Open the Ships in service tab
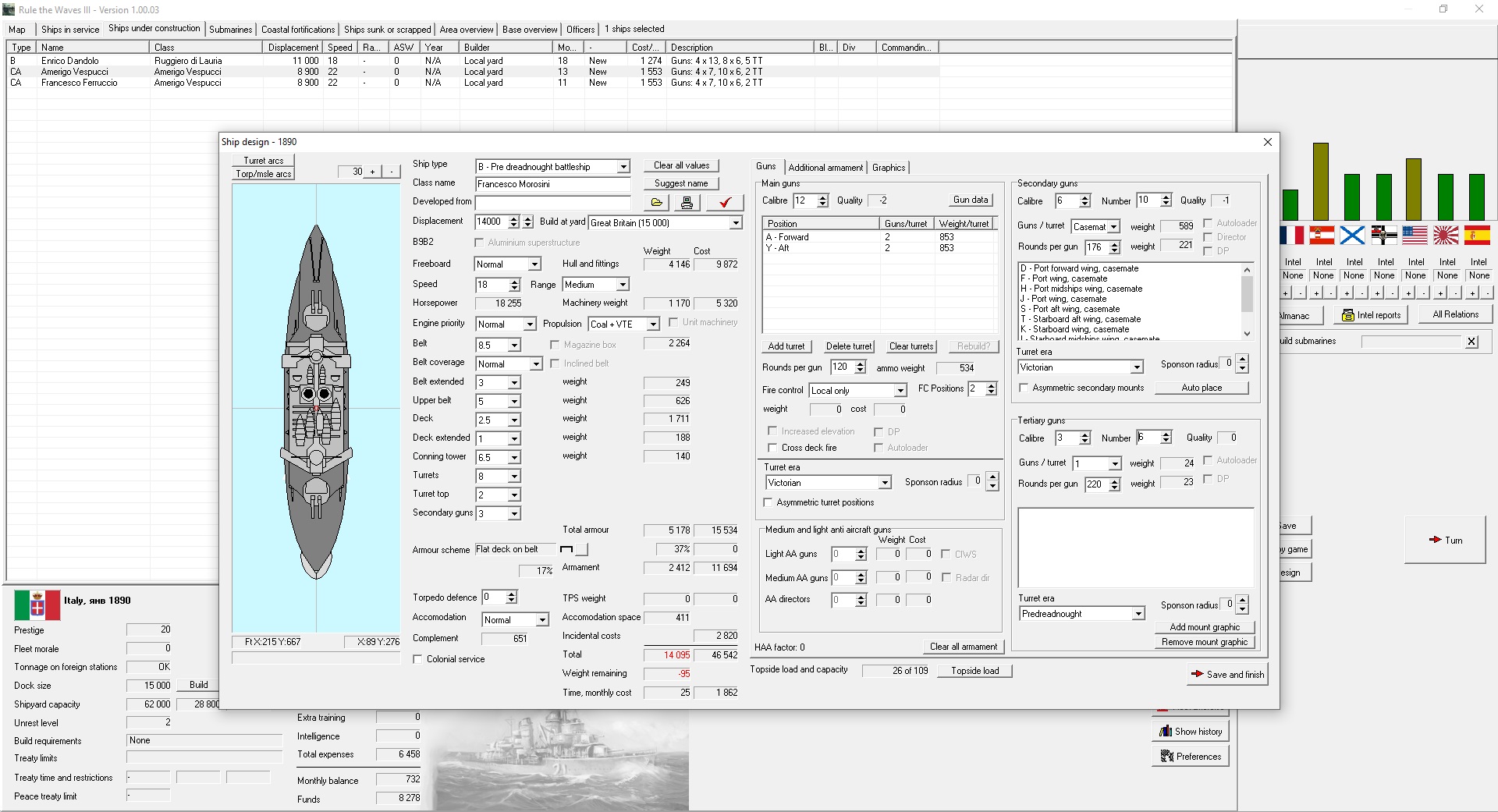1498x812 pixels. tap(70, 30)
